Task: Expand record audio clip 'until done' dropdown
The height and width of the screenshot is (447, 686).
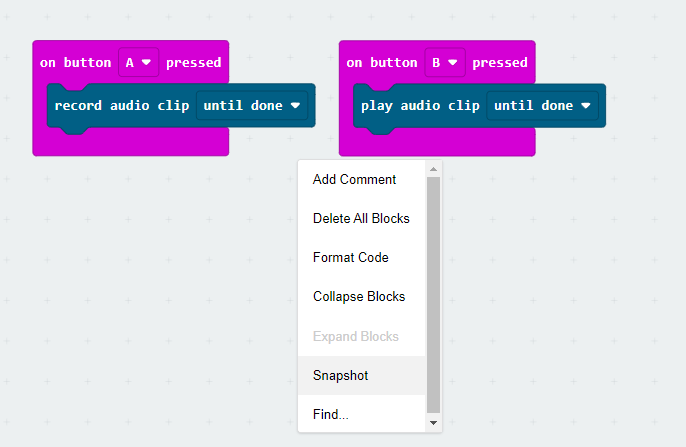Action: pyautogui.click(x=252, y=105)
